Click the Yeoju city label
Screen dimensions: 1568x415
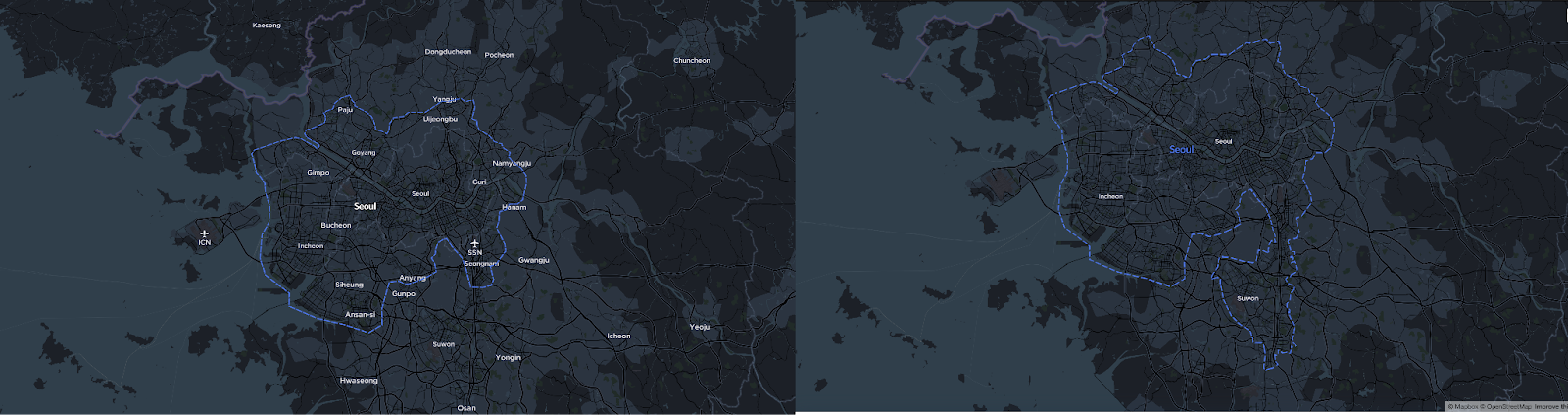699,327
